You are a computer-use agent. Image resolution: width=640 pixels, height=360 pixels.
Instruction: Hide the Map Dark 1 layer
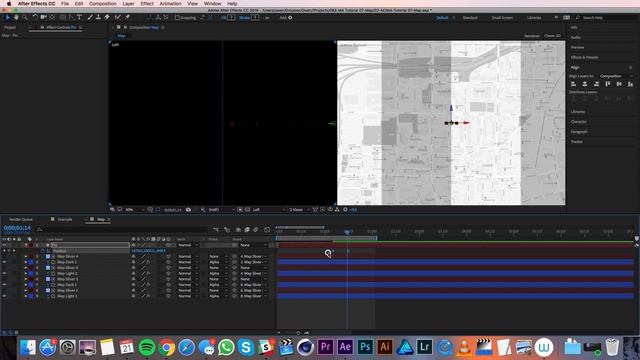click(4, 285)
